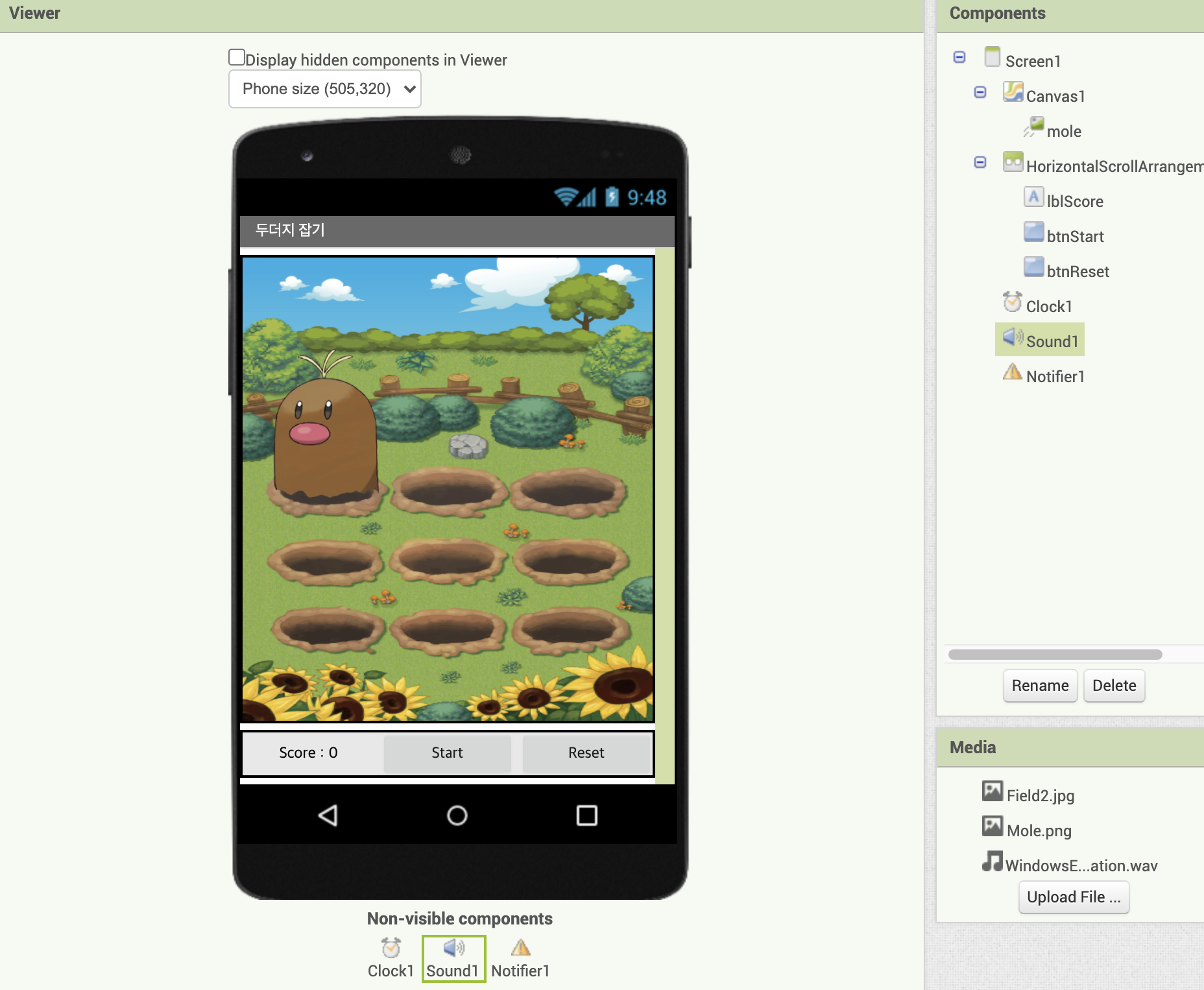This screenshot has height=990, width=1204.
Task: Click the Sound1 speaker icon in tree
Action: click(x=1013, y=337)
